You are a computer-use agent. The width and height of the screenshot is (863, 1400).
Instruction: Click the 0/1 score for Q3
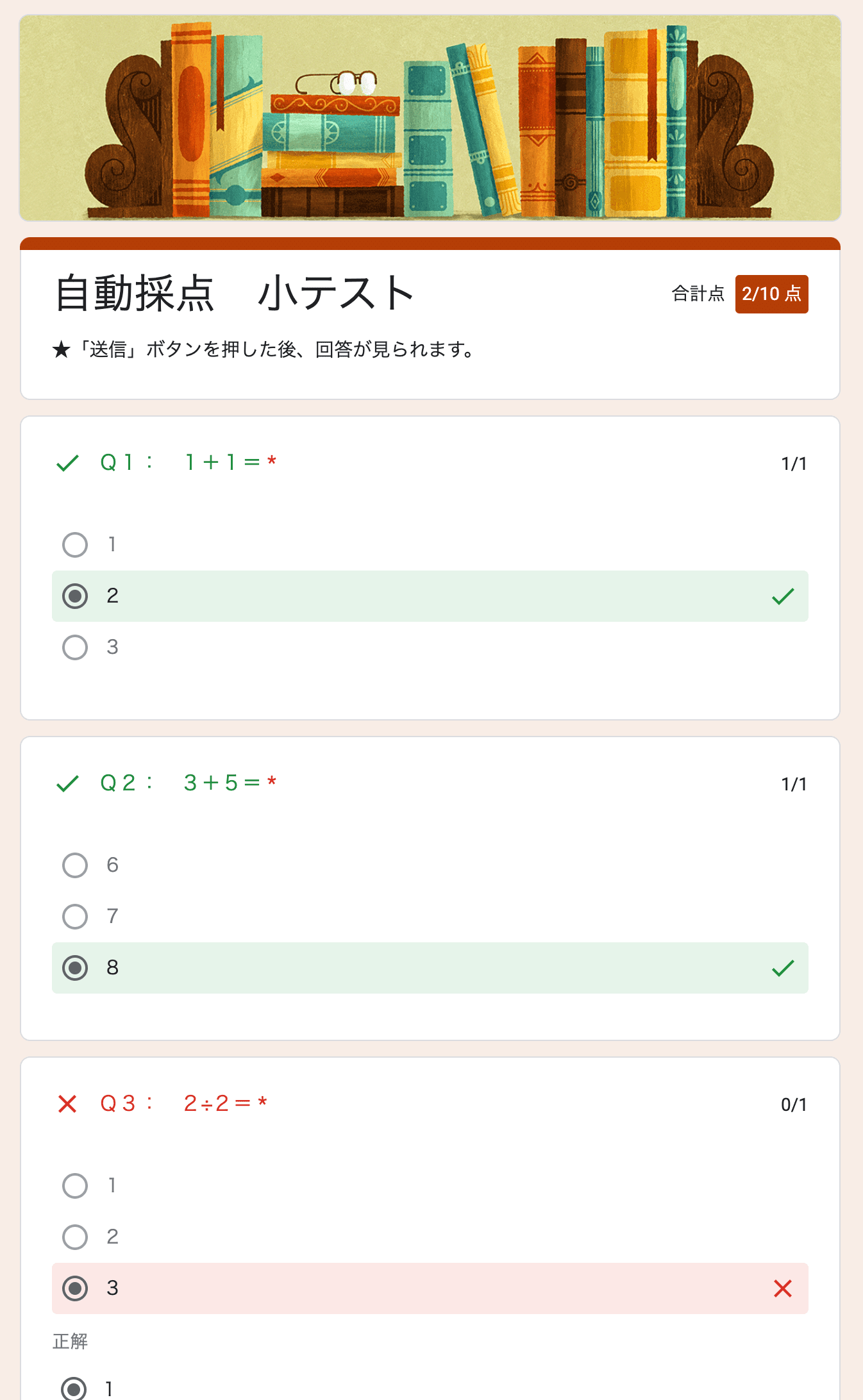click(794, 1104)
